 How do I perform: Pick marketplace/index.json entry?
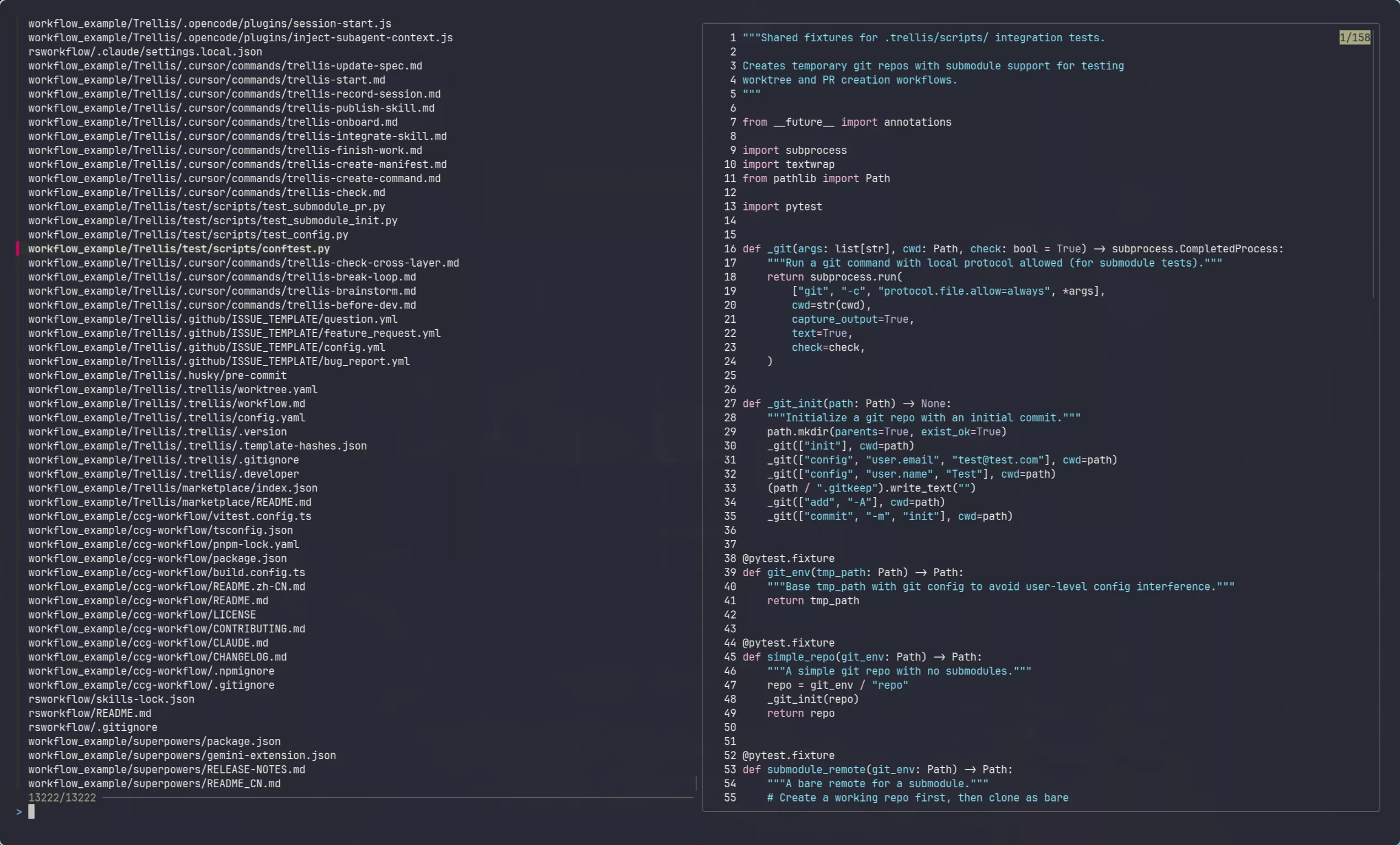click(173, 488)
